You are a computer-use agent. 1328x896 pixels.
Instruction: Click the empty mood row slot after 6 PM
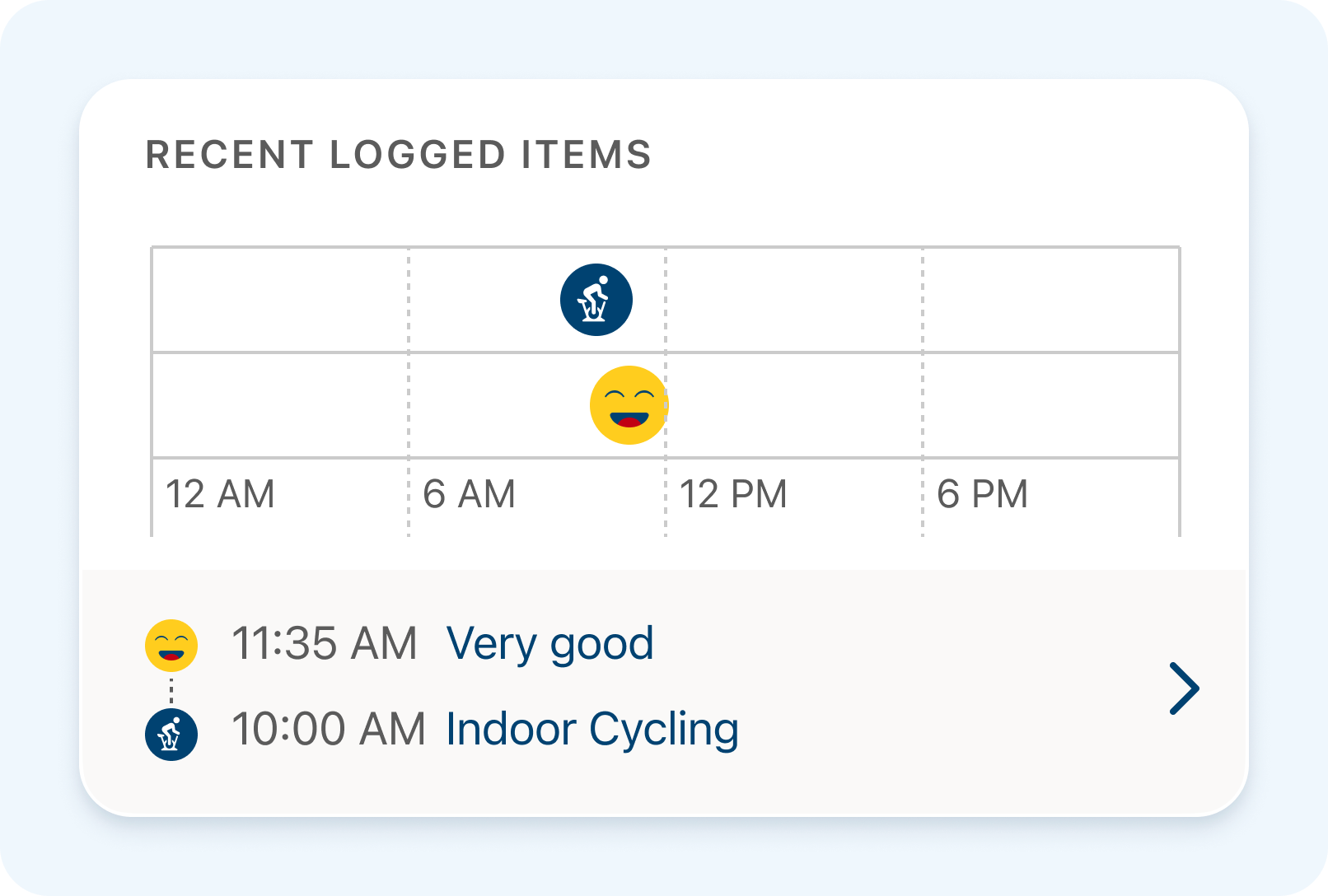tap(1050, 405)
